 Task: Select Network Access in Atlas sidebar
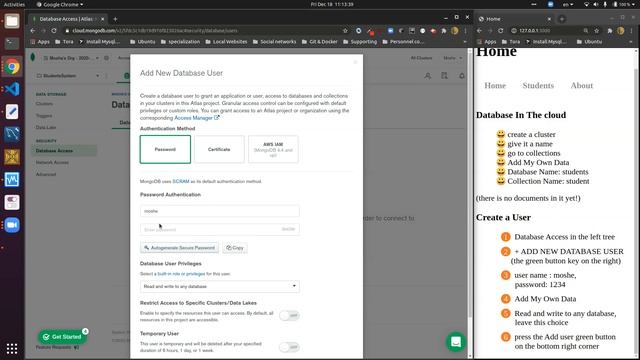52,162
